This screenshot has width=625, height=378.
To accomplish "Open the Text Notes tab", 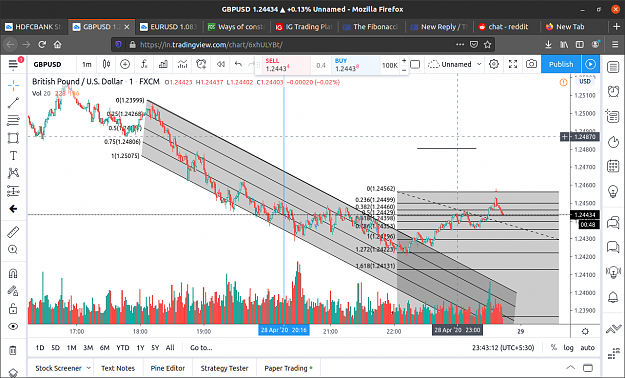I will pos(118,368).
